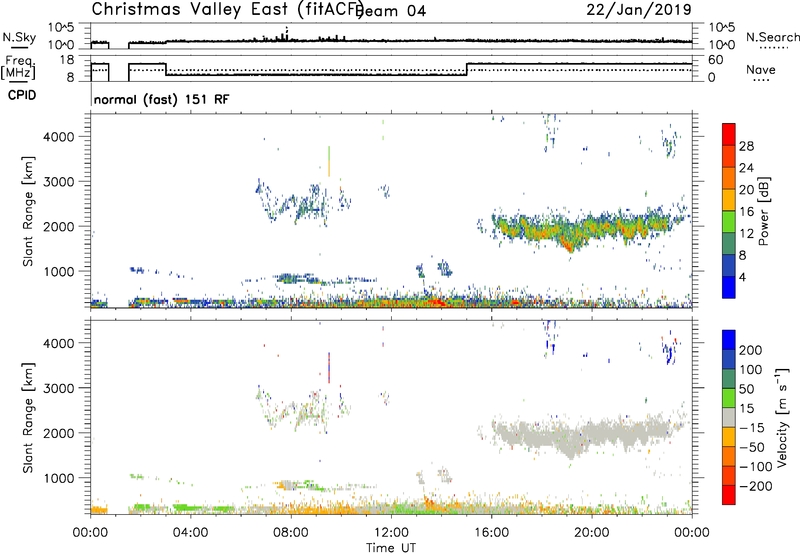Click the 'Beam 04' label

pos(391,11)
